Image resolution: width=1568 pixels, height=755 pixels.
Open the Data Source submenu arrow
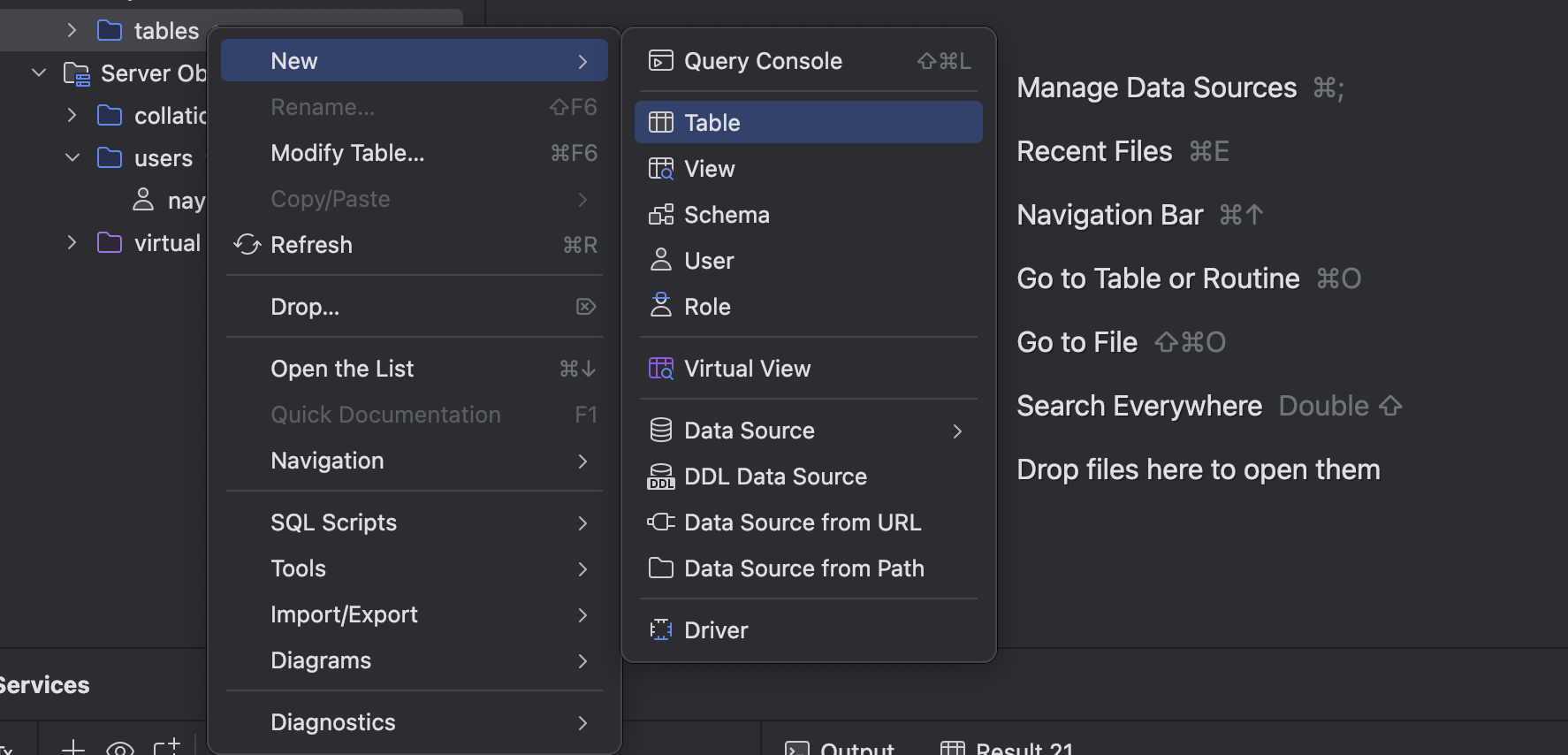[x=957, y=431]
